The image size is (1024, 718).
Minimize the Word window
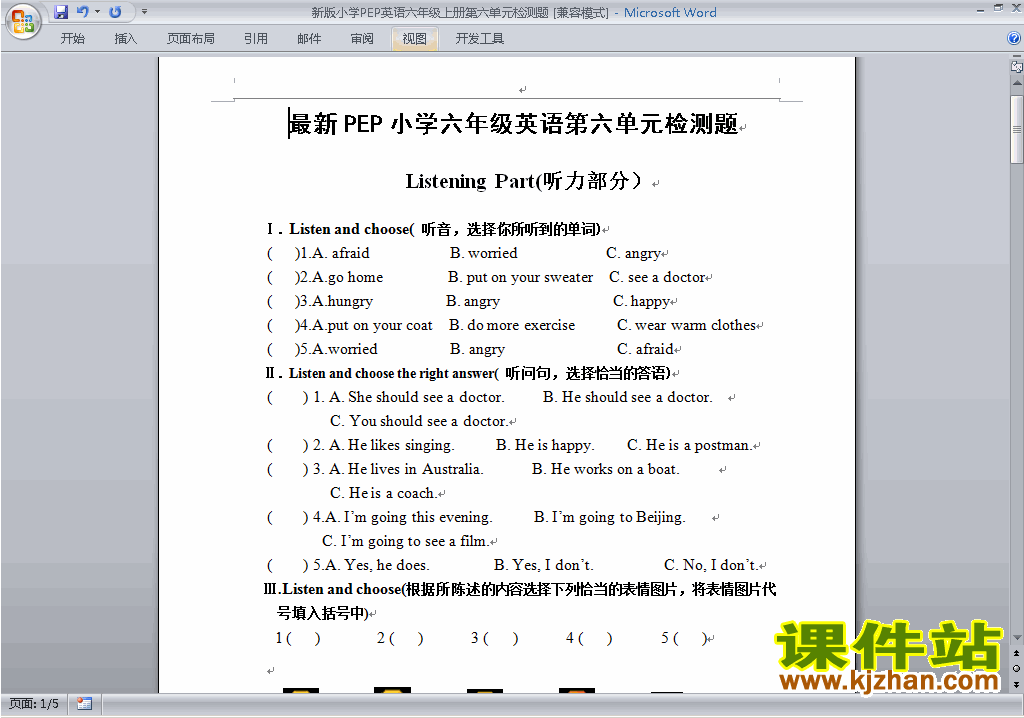tap(980, 9)
